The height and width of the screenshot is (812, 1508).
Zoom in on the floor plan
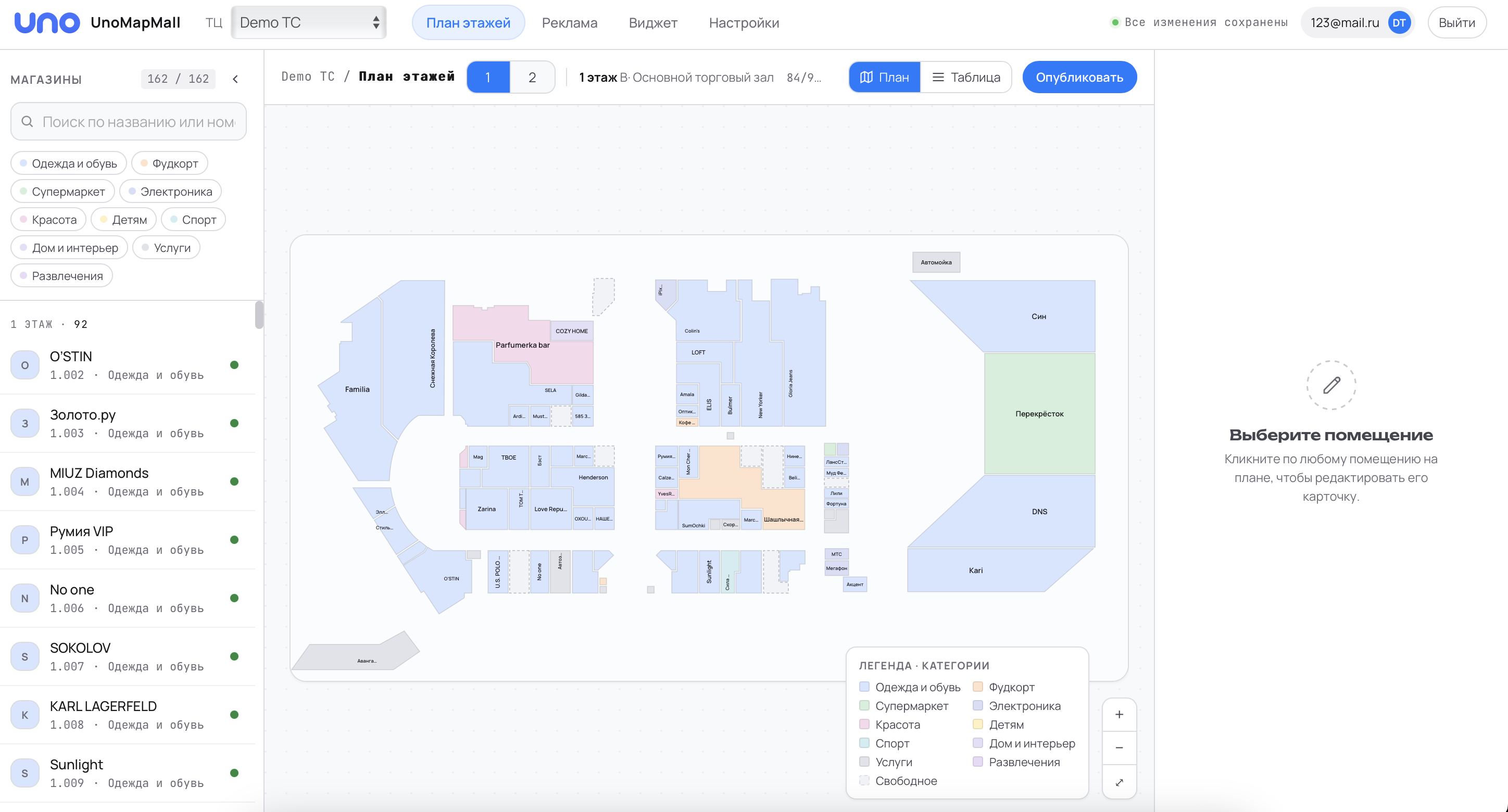pyautogui.click(x=1119, y=714)
